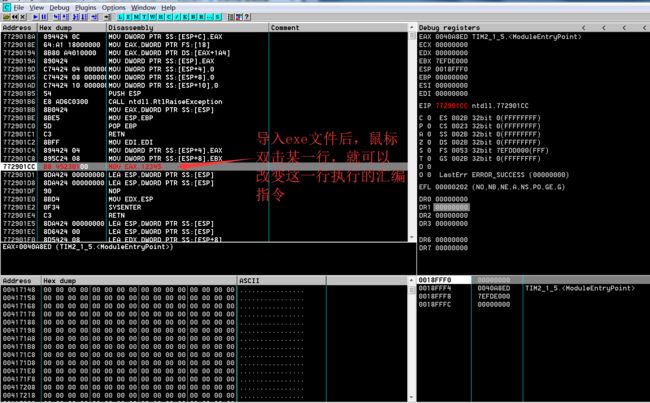This screenshot has width=650, height=403.
Task: Show Call stack via K button
Action: click(185, 17)
